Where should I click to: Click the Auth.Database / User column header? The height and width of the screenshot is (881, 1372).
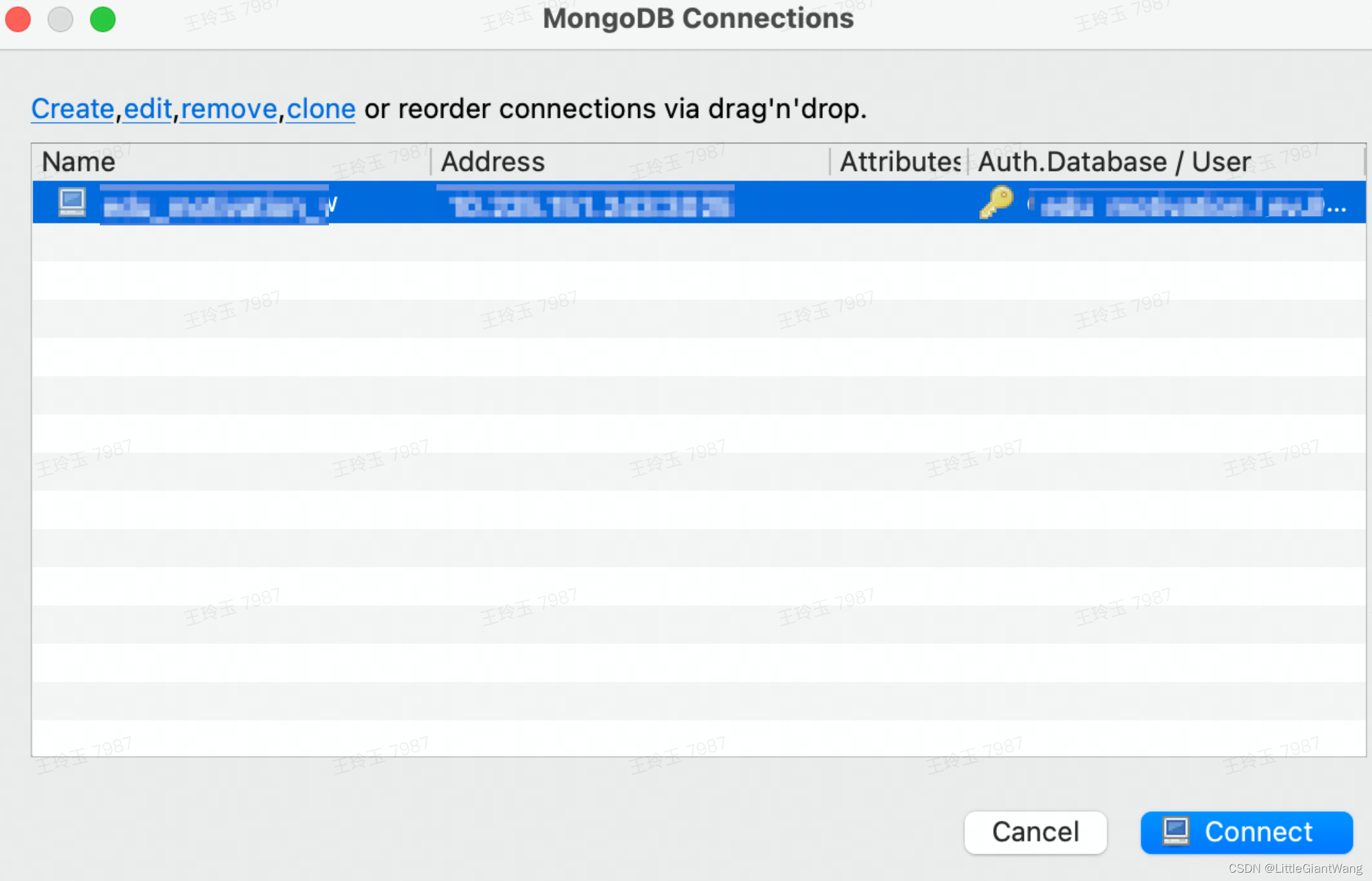[x=1113, y=161]
